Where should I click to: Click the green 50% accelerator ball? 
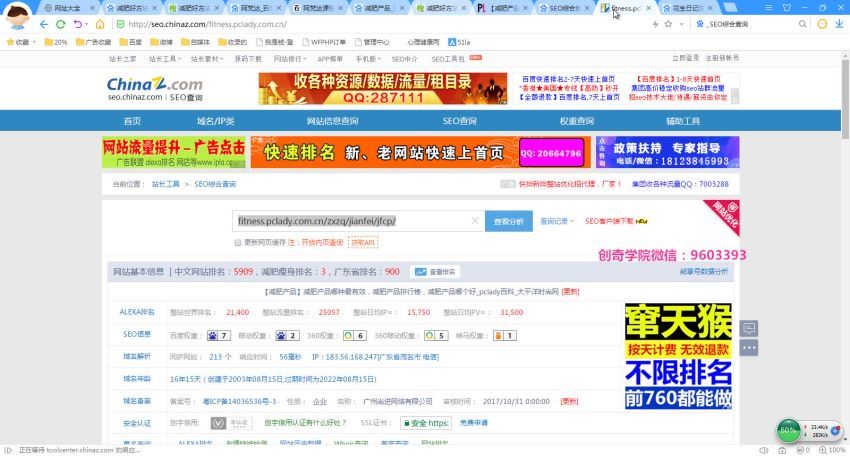(x=789, y=431)
